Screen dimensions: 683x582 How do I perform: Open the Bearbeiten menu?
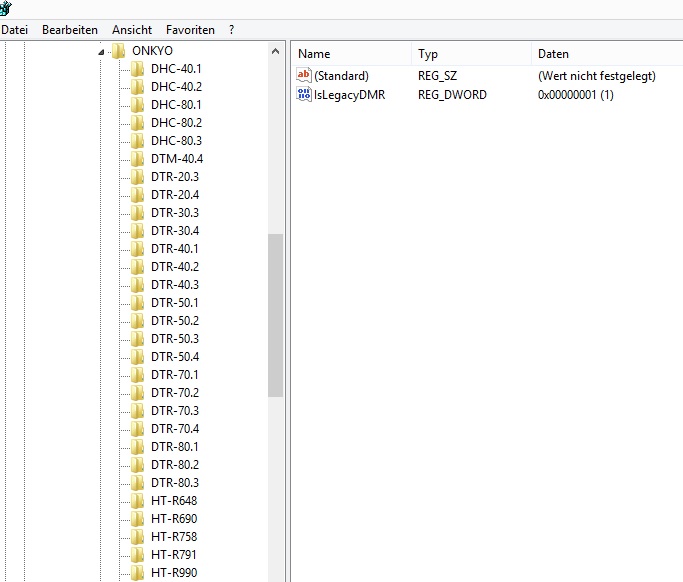[70, 30]
